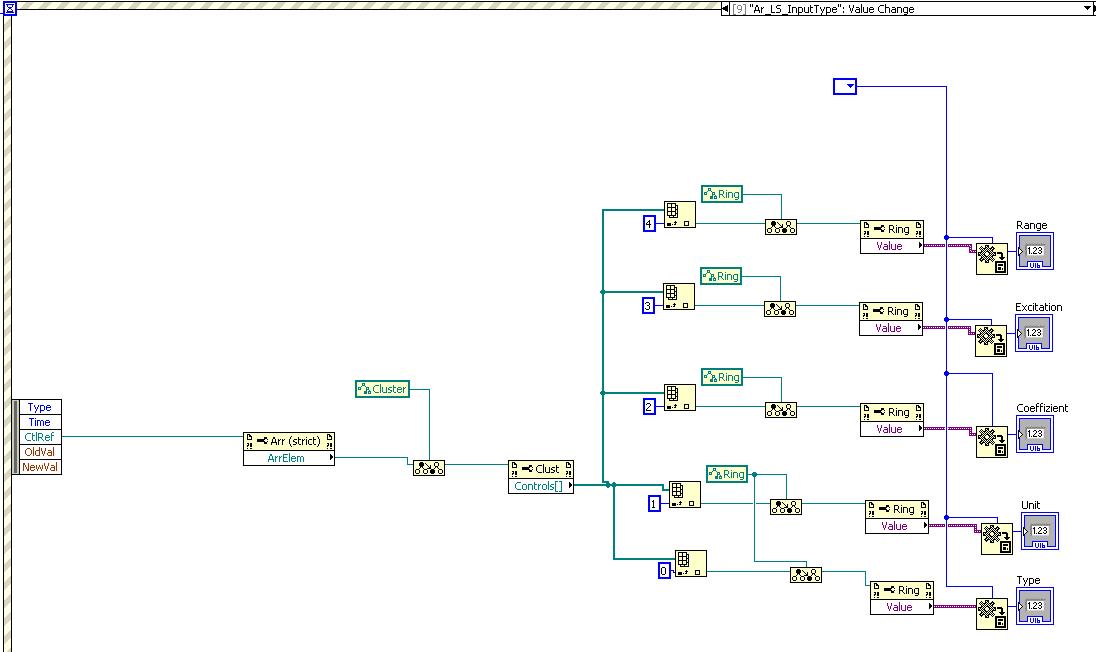Viewport: 1096px width, 652px height.
Task: Click the Index Array node with index 1
Action: click(x=684, y=494)
